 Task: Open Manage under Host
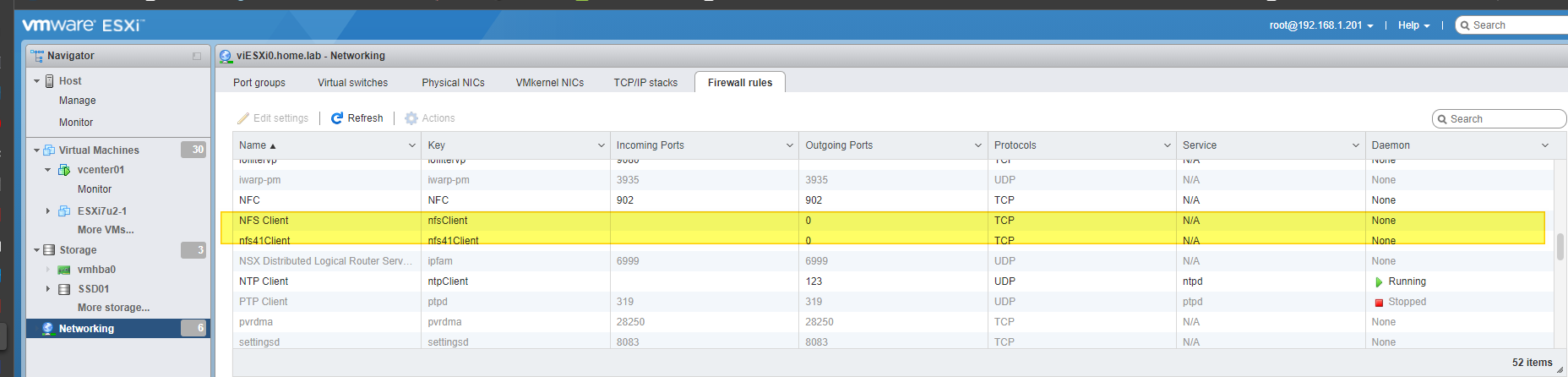point(78,101)
